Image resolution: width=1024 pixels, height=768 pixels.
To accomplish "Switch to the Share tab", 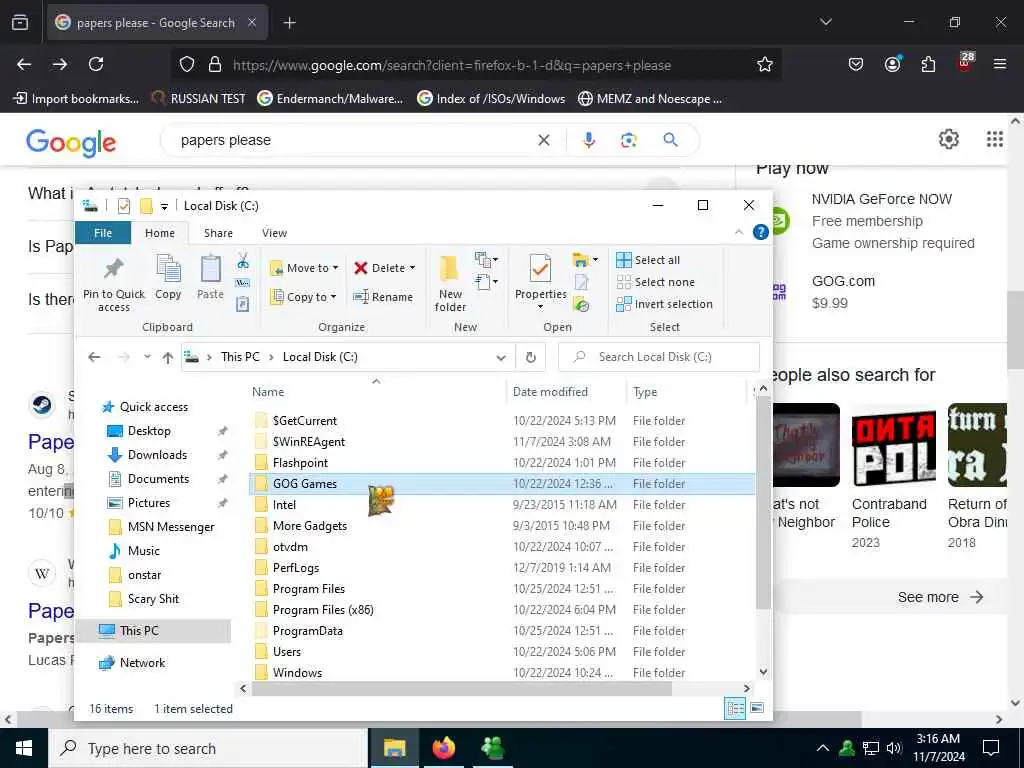I will point(218,233).
